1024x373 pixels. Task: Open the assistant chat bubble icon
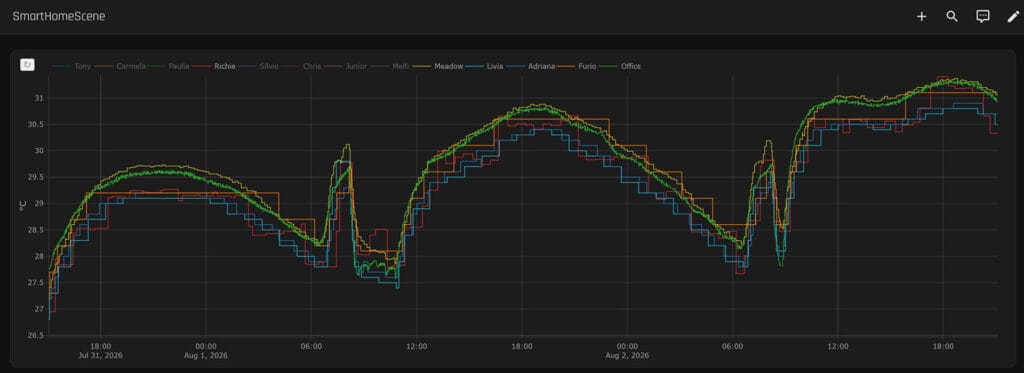pos(983,17)
